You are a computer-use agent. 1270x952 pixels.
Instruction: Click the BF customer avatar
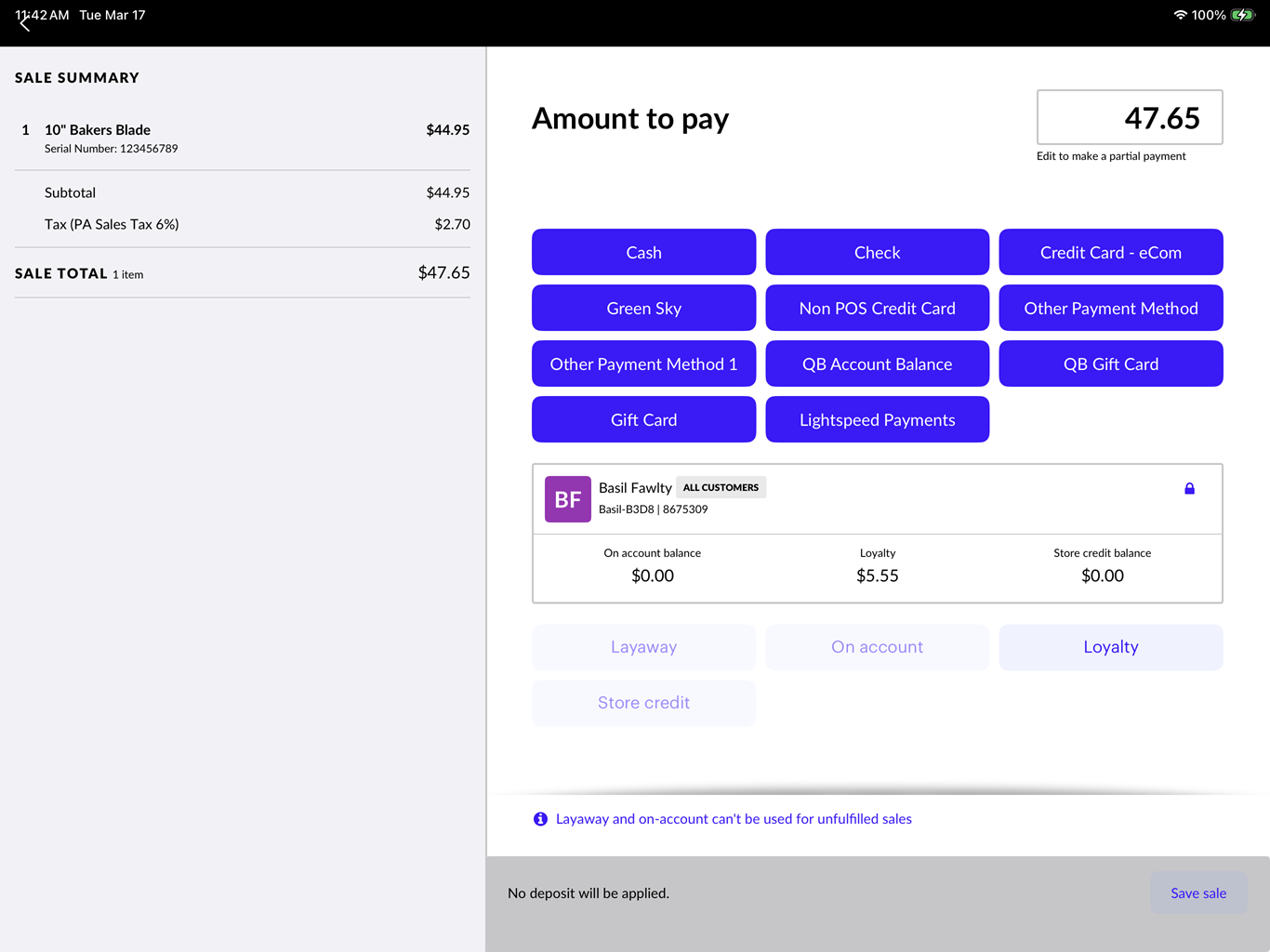tap(568, 499)
